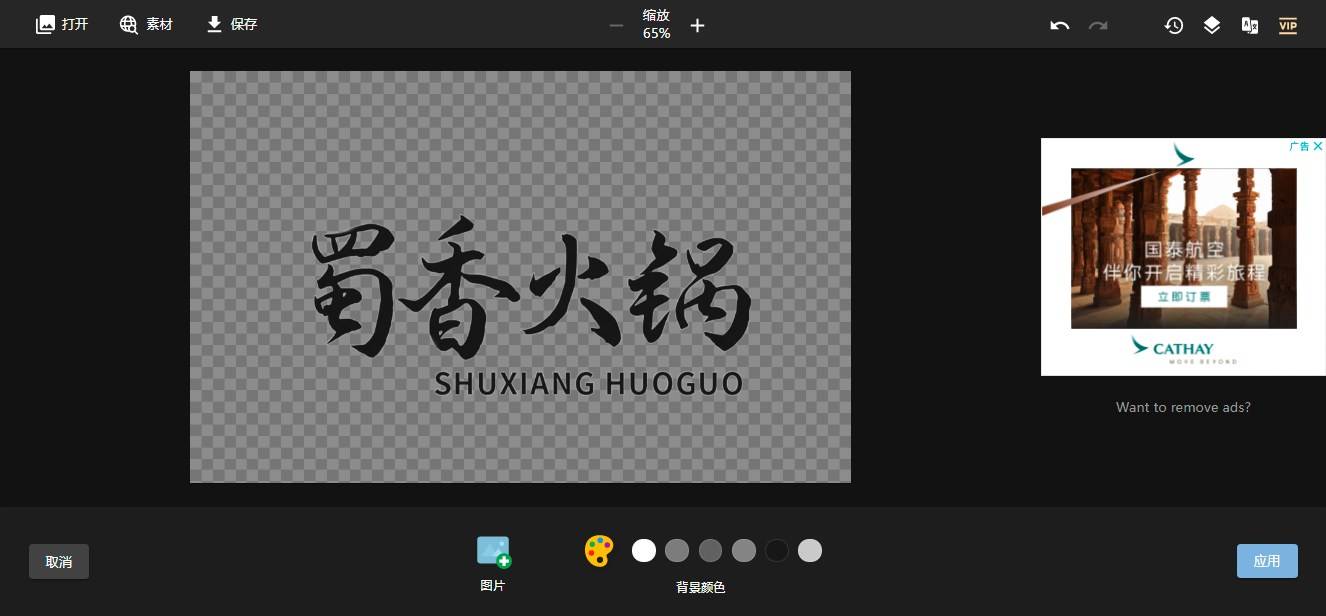1326x616 pixels.
Task: Undo the last action
Action: [x=1059, y=25]
